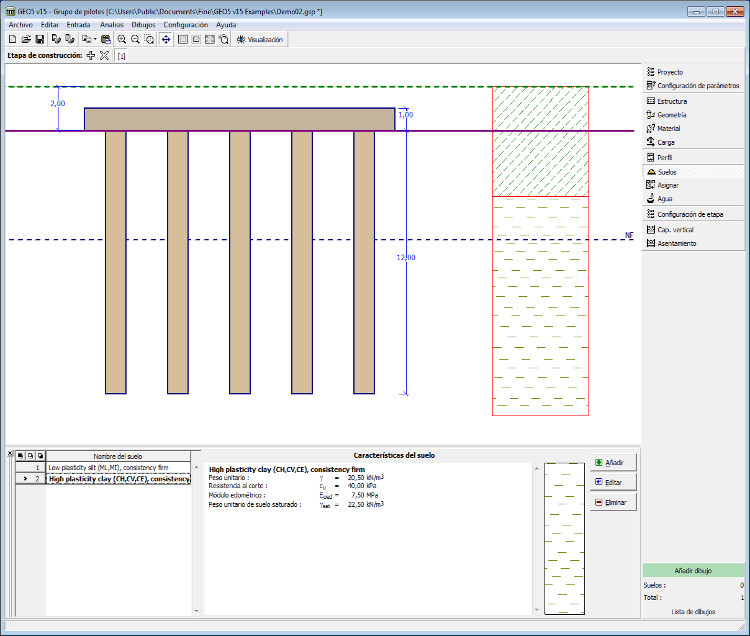
Task: Select construction stage tab [1]
Action: point(121,56)
